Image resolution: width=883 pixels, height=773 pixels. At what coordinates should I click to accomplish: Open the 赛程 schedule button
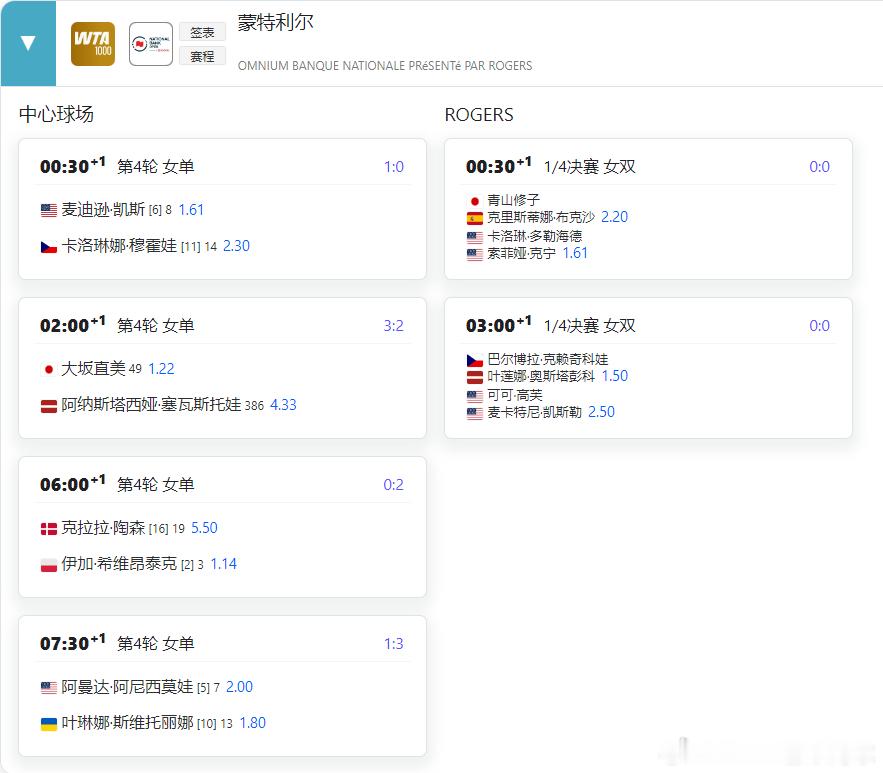pyautogui.click(x=202, y=56)
